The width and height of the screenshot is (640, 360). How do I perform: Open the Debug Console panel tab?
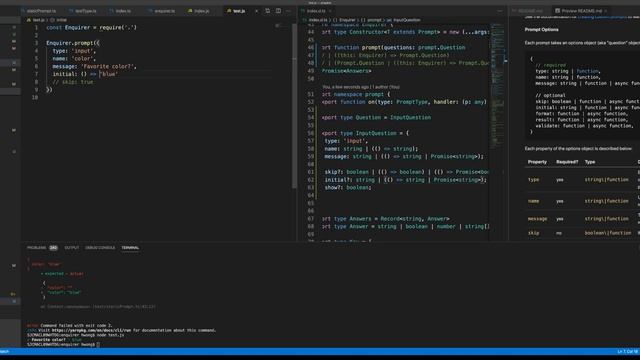tap(100, 248)
